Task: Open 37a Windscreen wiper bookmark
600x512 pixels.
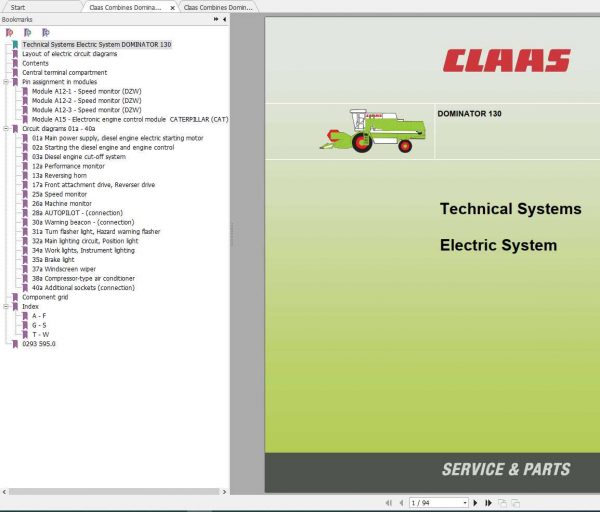Action: [64, 269]
